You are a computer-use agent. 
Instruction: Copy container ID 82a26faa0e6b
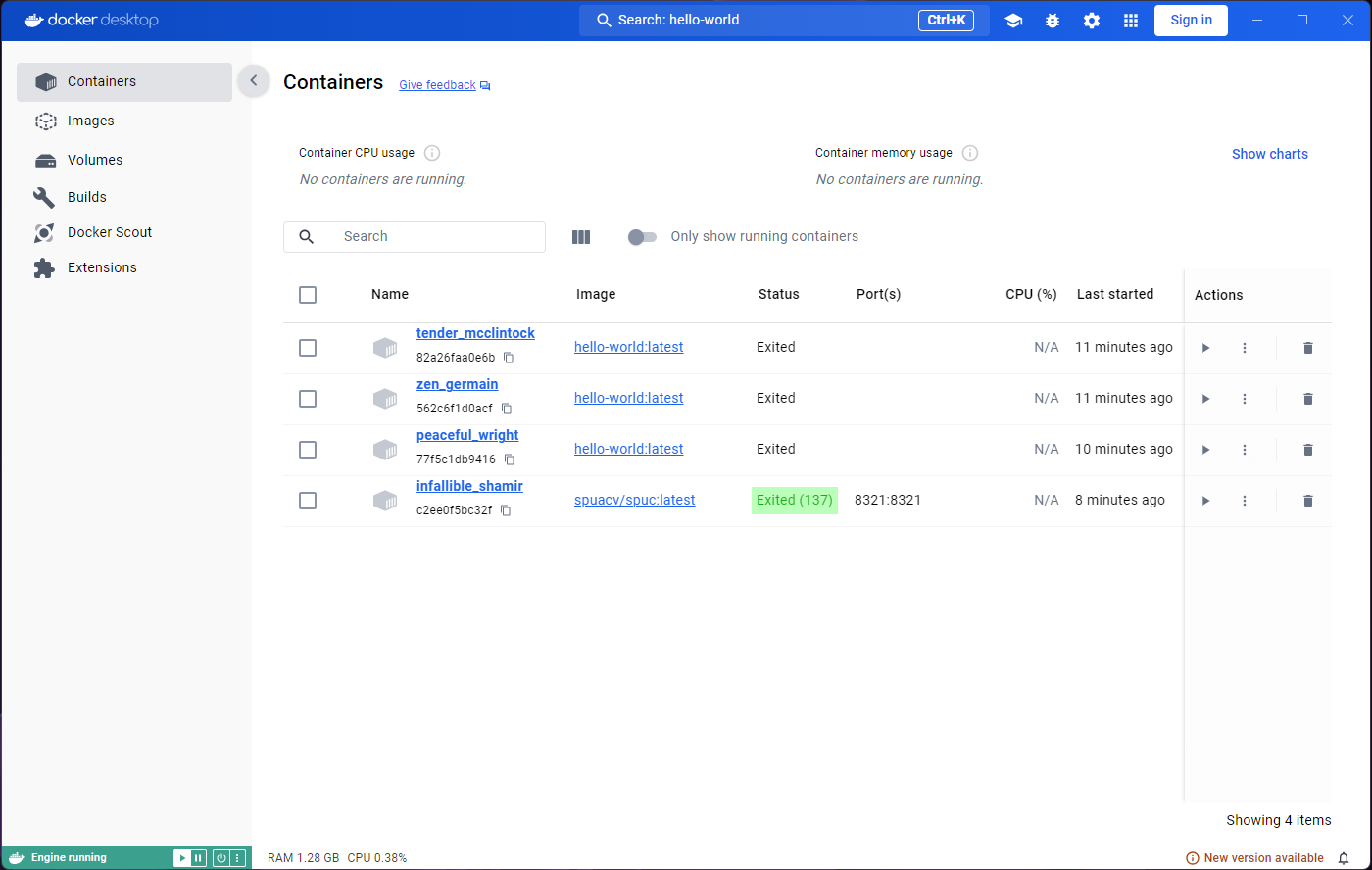509,358
